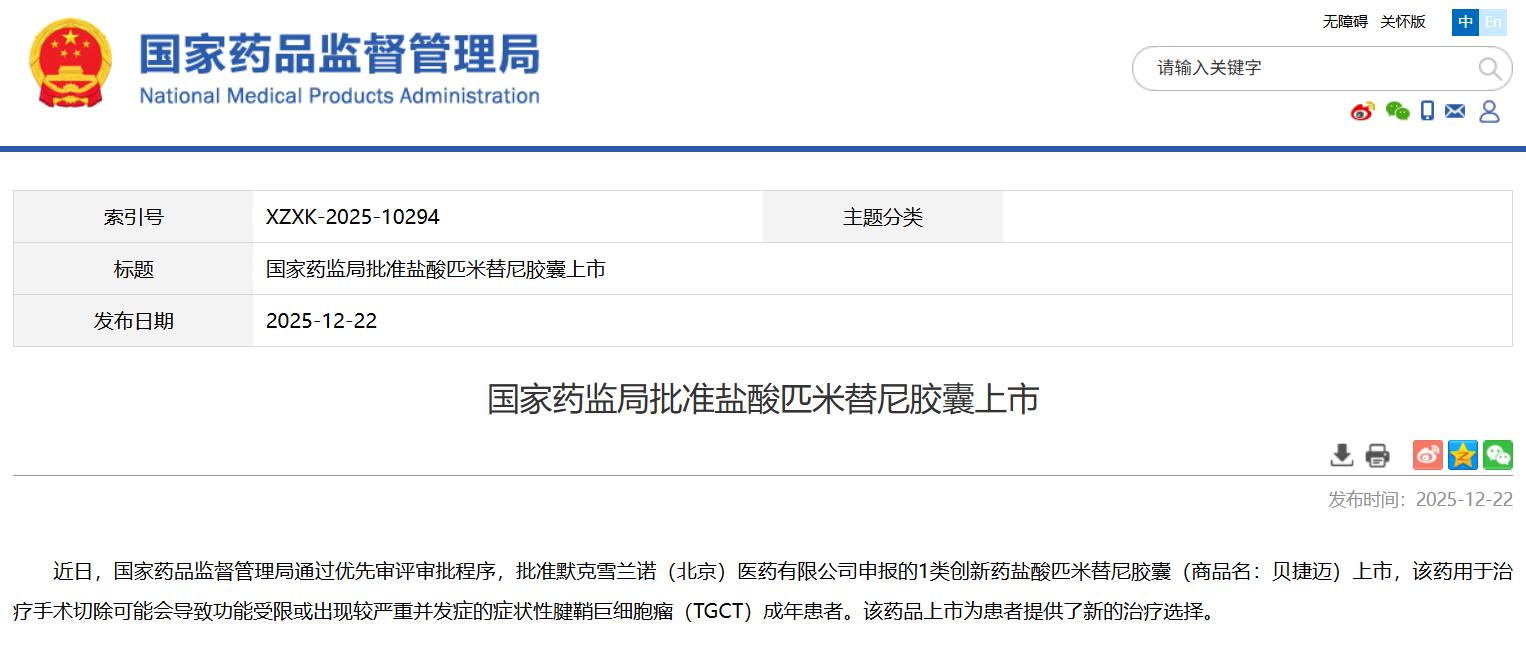The height and width of the screenshot is (646, 1526).
Task: Open the 无障碍 accessibility link
Action: pyautogui.click(x=1345, y=22)
